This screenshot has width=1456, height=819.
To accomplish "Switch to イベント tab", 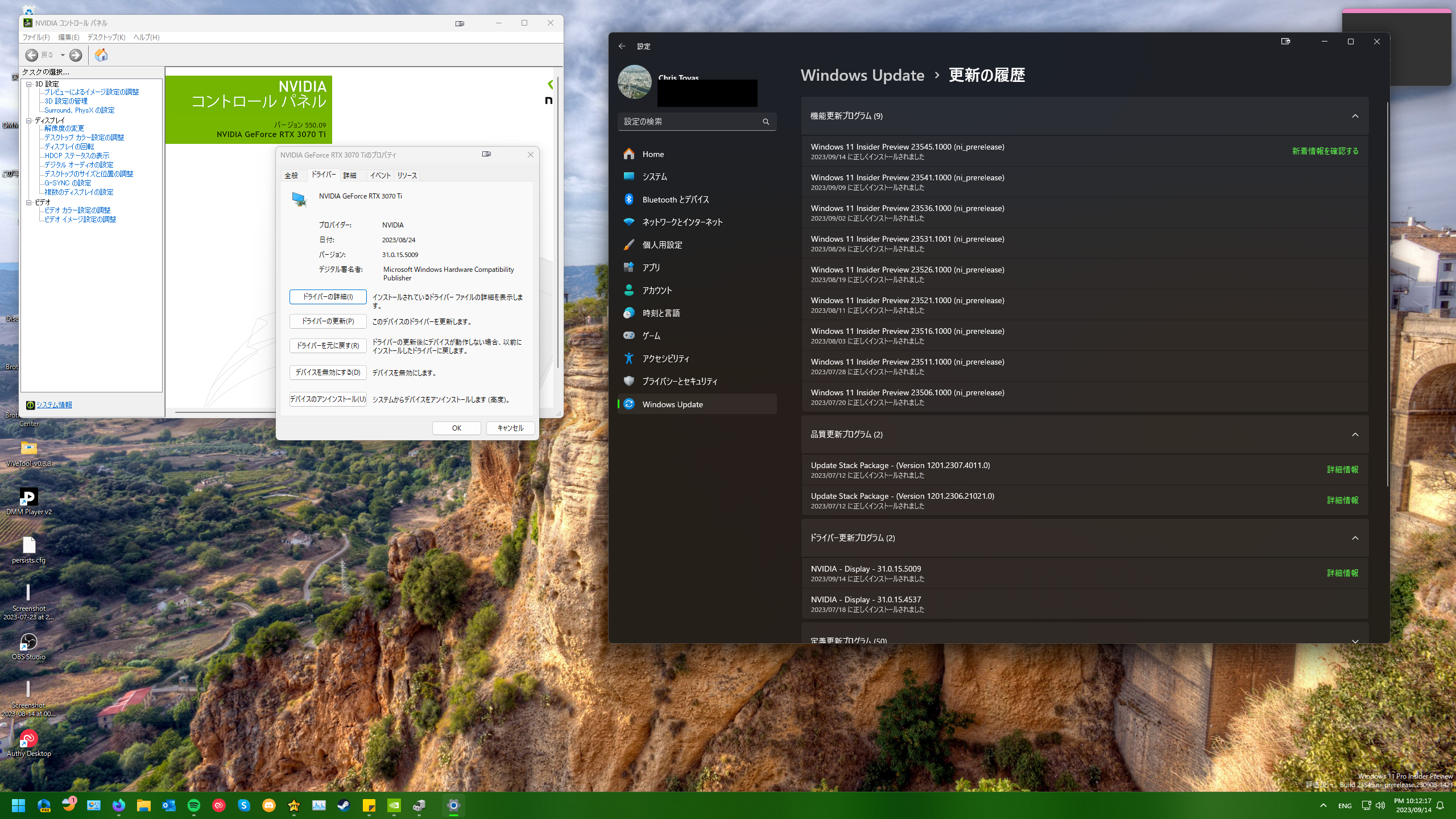I will click(380, 175).
